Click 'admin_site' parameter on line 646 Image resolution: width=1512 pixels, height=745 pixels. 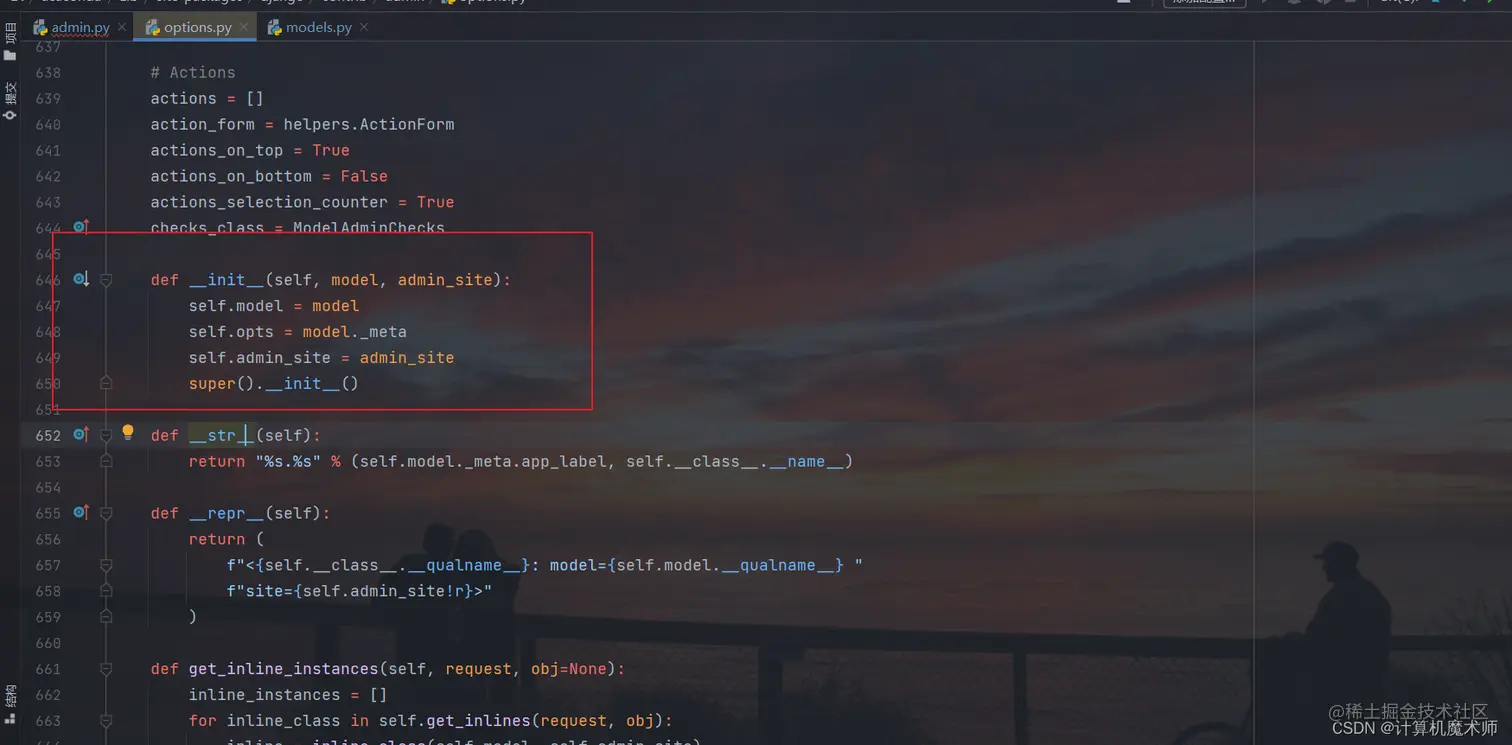coord(445,280)
